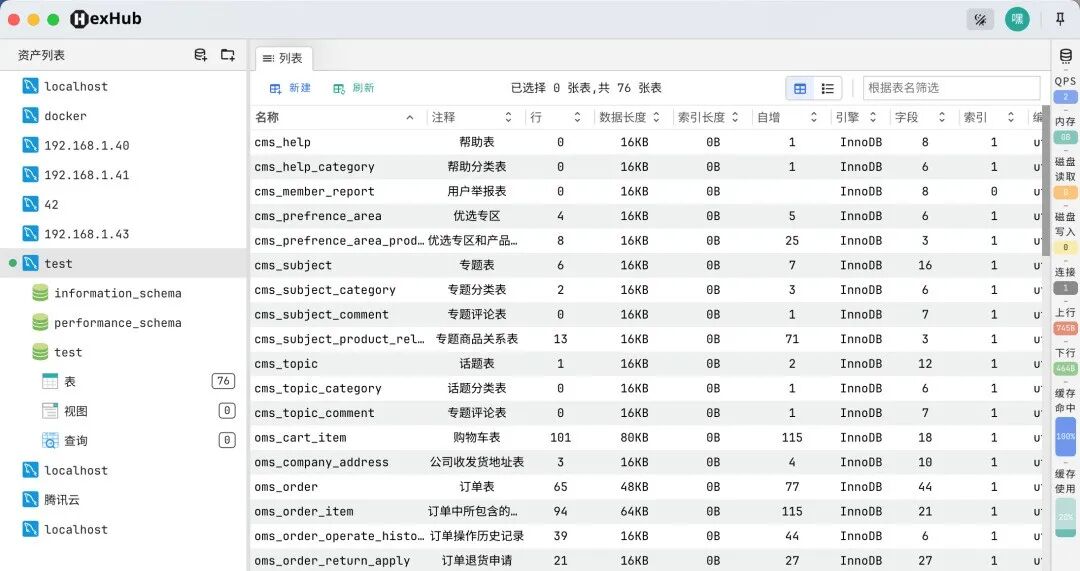
Task: Select the cms_subject_comment row
Action: tap(645, 315)
